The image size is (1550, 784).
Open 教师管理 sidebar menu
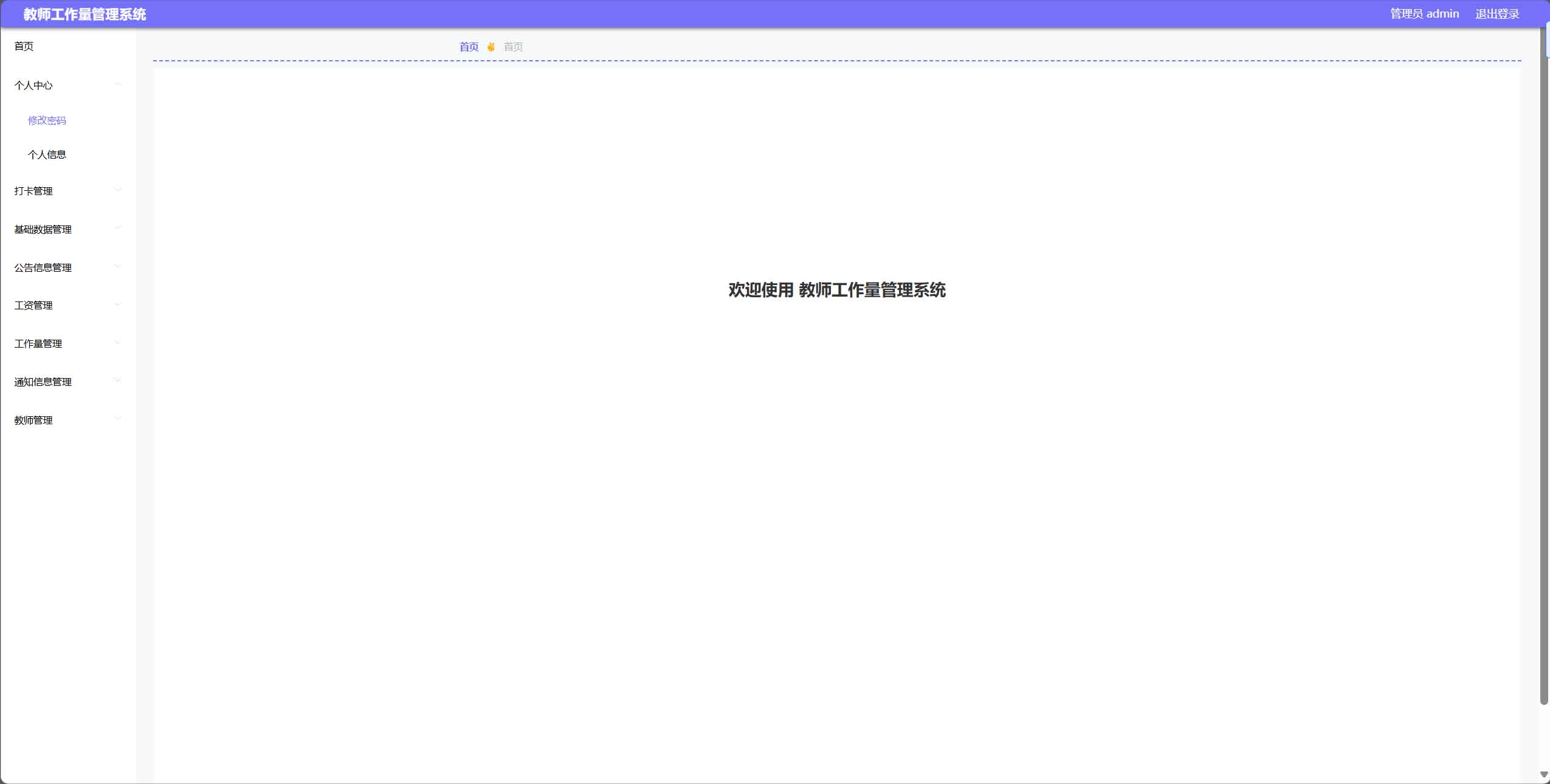33,420
